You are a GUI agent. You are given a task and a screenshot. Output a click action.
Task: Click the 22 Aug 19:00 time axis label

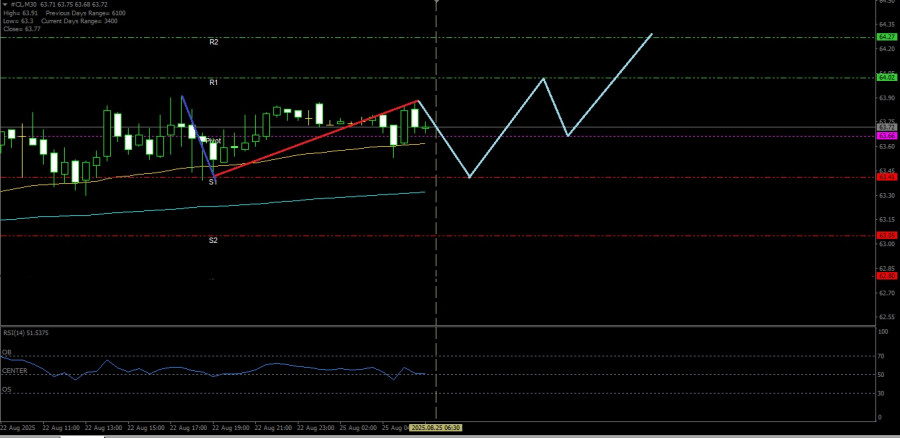pyautogui.click(x=233, y=428)
